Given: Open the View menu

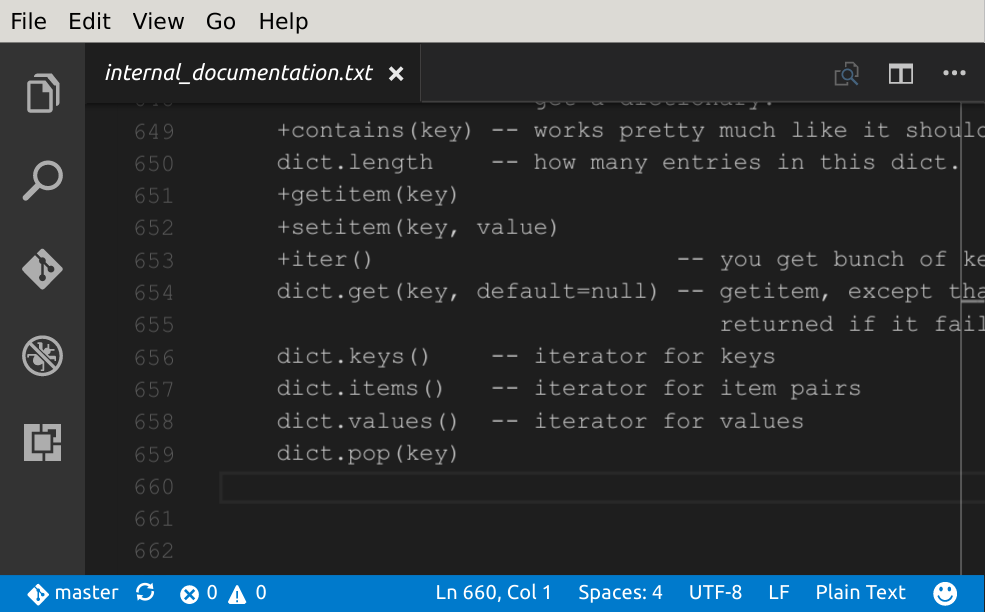Looking at the screenshot, I should (x=158, y=21).
